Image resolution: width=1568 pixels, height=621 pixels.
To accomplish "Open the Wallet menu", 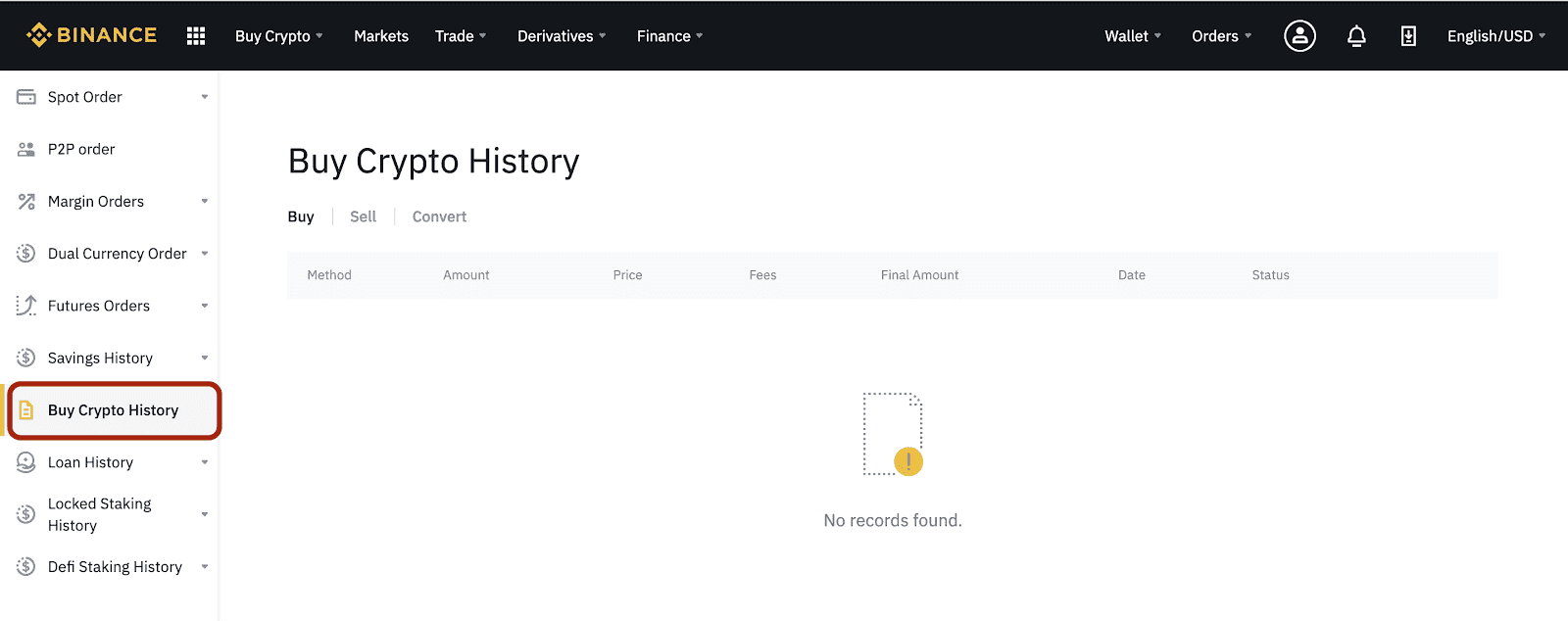I will pos(1133,36).
